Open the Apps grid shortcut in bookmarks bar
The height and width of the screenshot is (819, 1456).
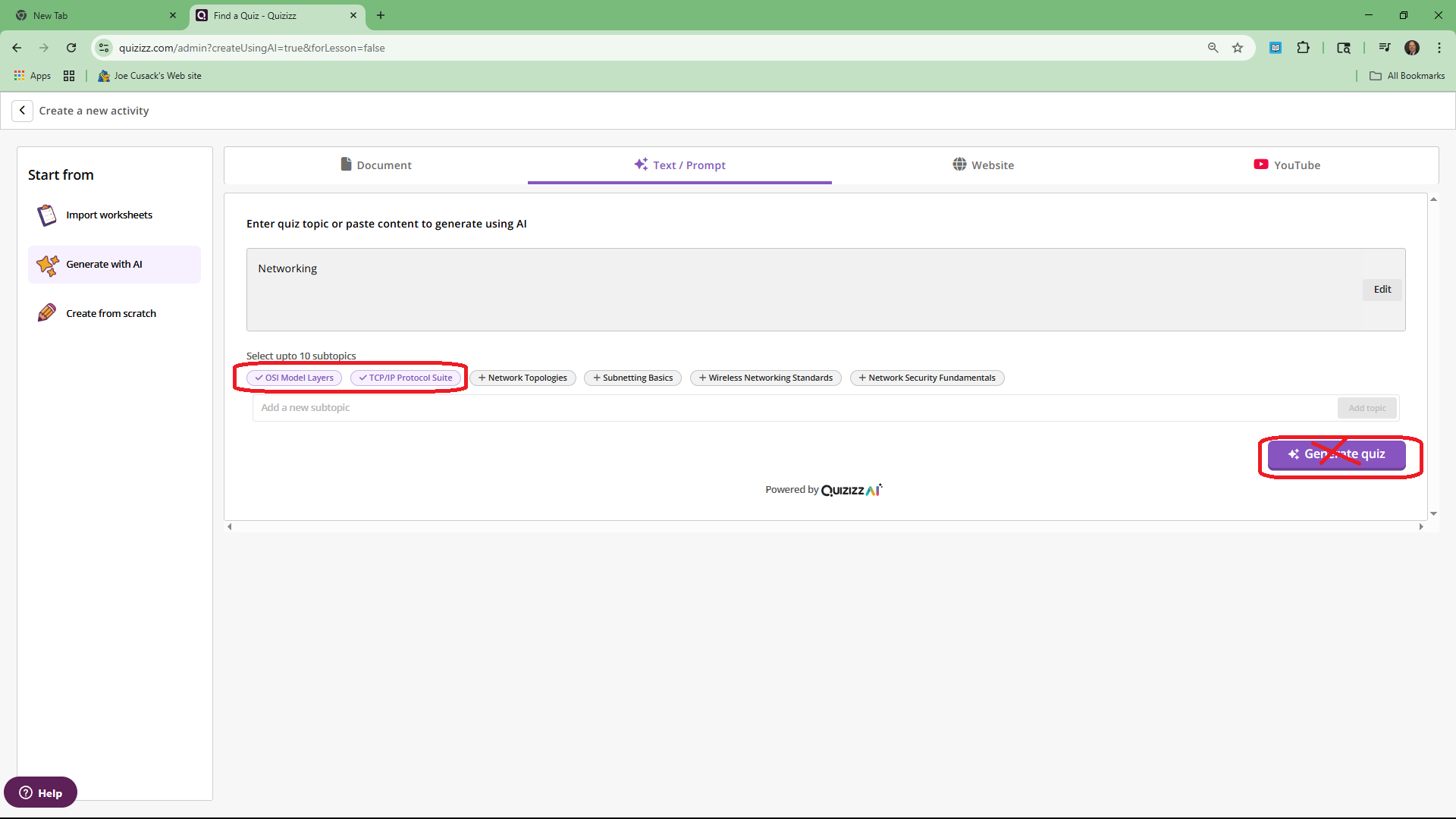click(x=32, y=76)
